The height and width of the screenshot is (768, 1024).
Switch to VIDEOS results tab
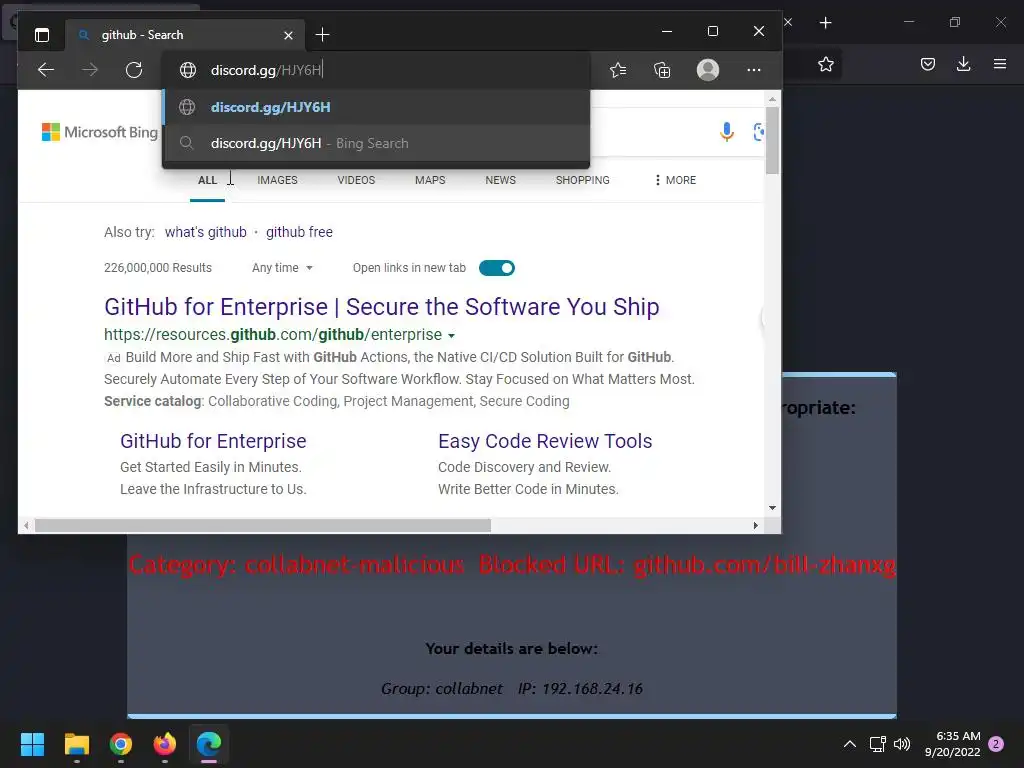click(356, 180)
